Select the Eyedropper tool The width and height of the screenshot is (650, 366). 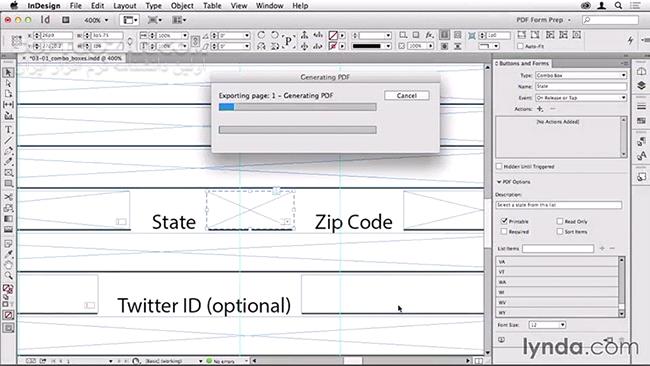(8, 254)
